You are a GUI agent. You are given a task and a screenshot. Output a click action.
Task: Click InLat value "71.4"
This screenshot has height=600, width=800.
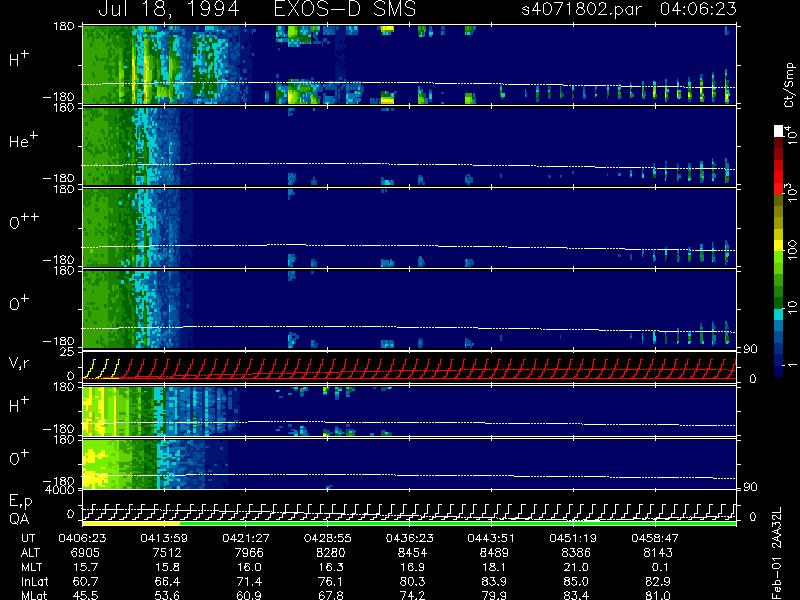(249, 581)
